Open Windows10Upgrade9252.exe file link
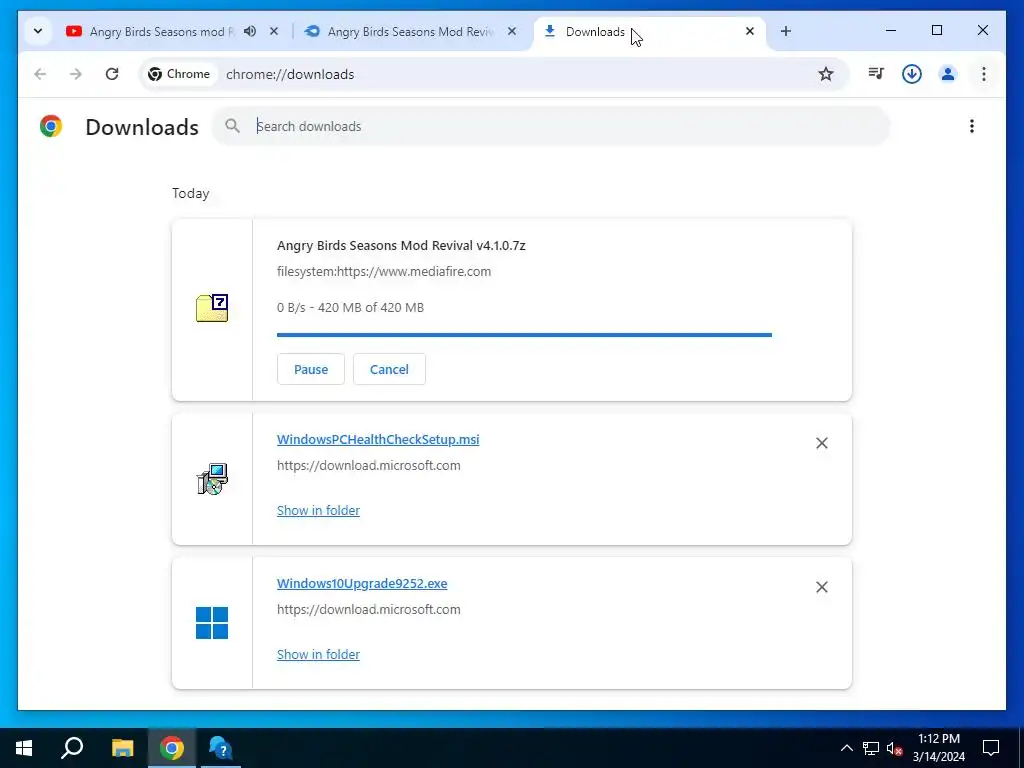Viewport: 1024px width, 768px height. (x=362, y=584)
